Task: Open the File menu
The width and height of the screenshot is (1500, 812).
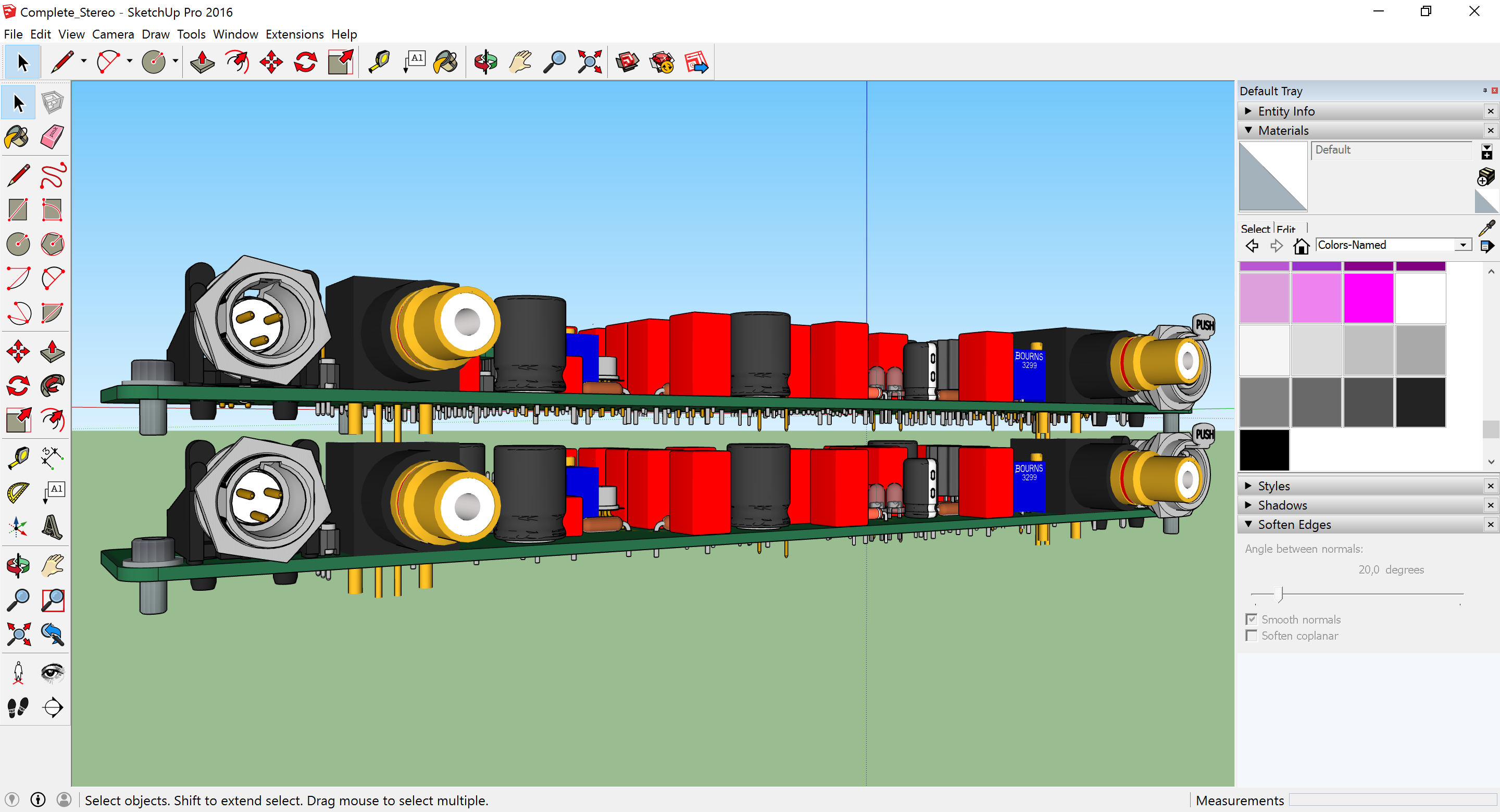Action: click(13, 34)
